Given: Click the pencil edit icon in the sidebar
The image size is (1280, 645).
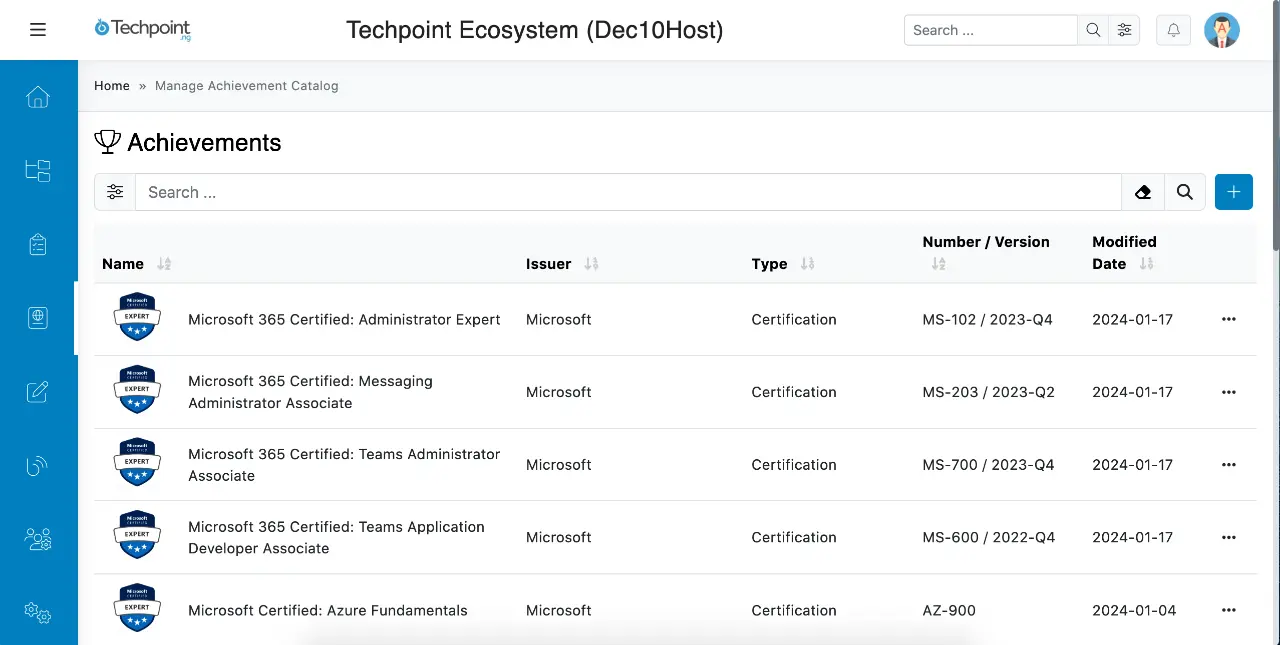Looking at the screenshot, I should coord(38,391).
